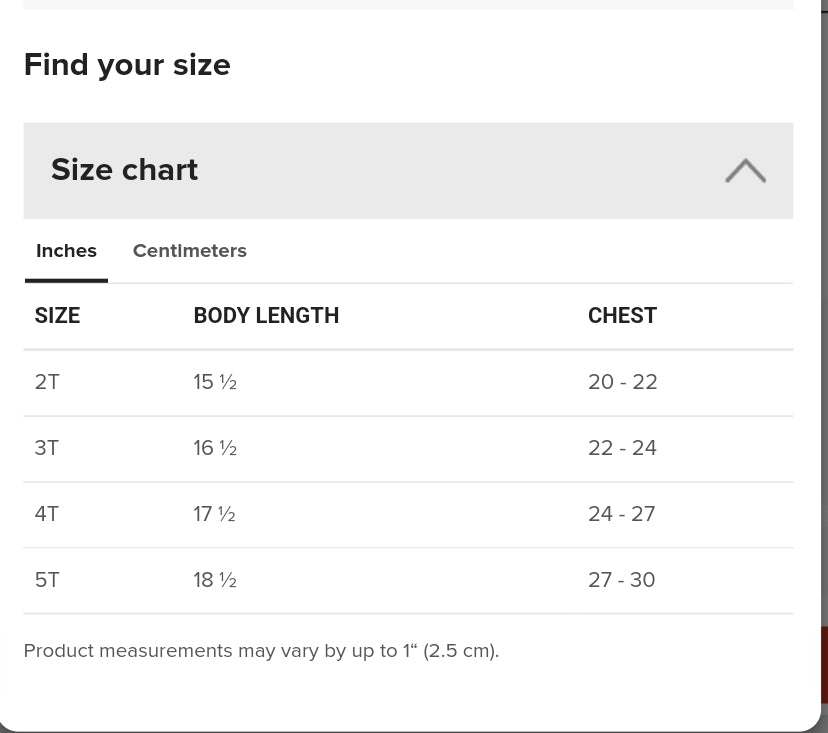Select the 4T size cell

47,514
